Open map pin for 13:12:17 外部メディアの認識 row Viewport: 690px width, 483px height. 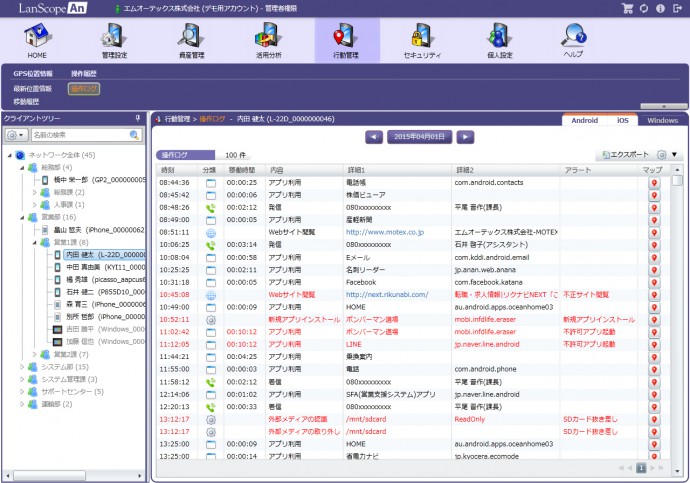654,419
